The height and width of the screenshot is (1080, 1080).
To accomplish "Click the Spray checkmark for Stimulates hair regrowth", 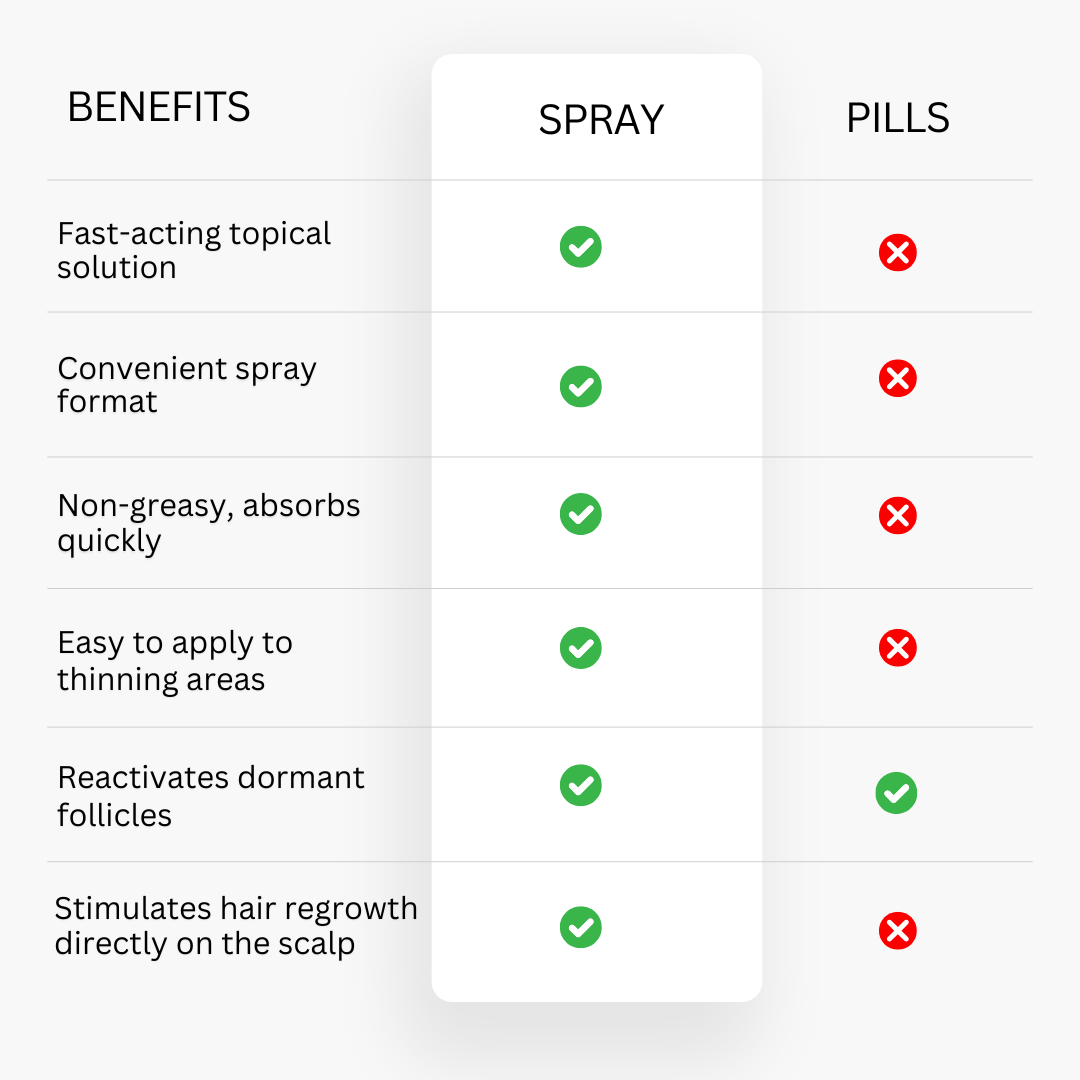I will (581, 927).
